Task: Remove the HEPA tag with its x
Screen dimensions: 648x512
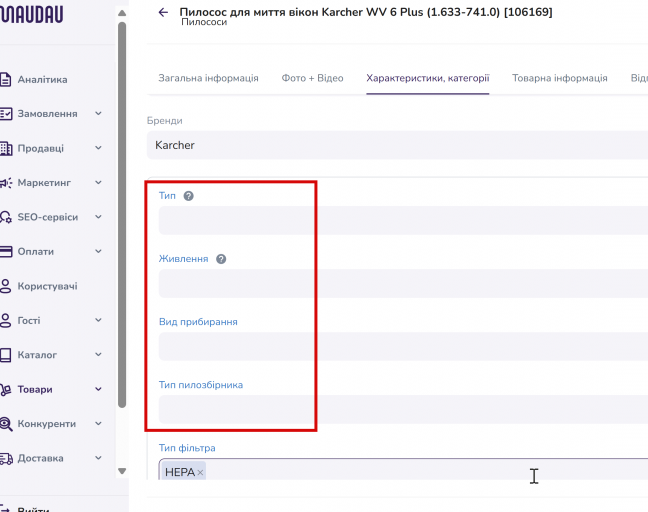Action: click(x=200, y=472)
